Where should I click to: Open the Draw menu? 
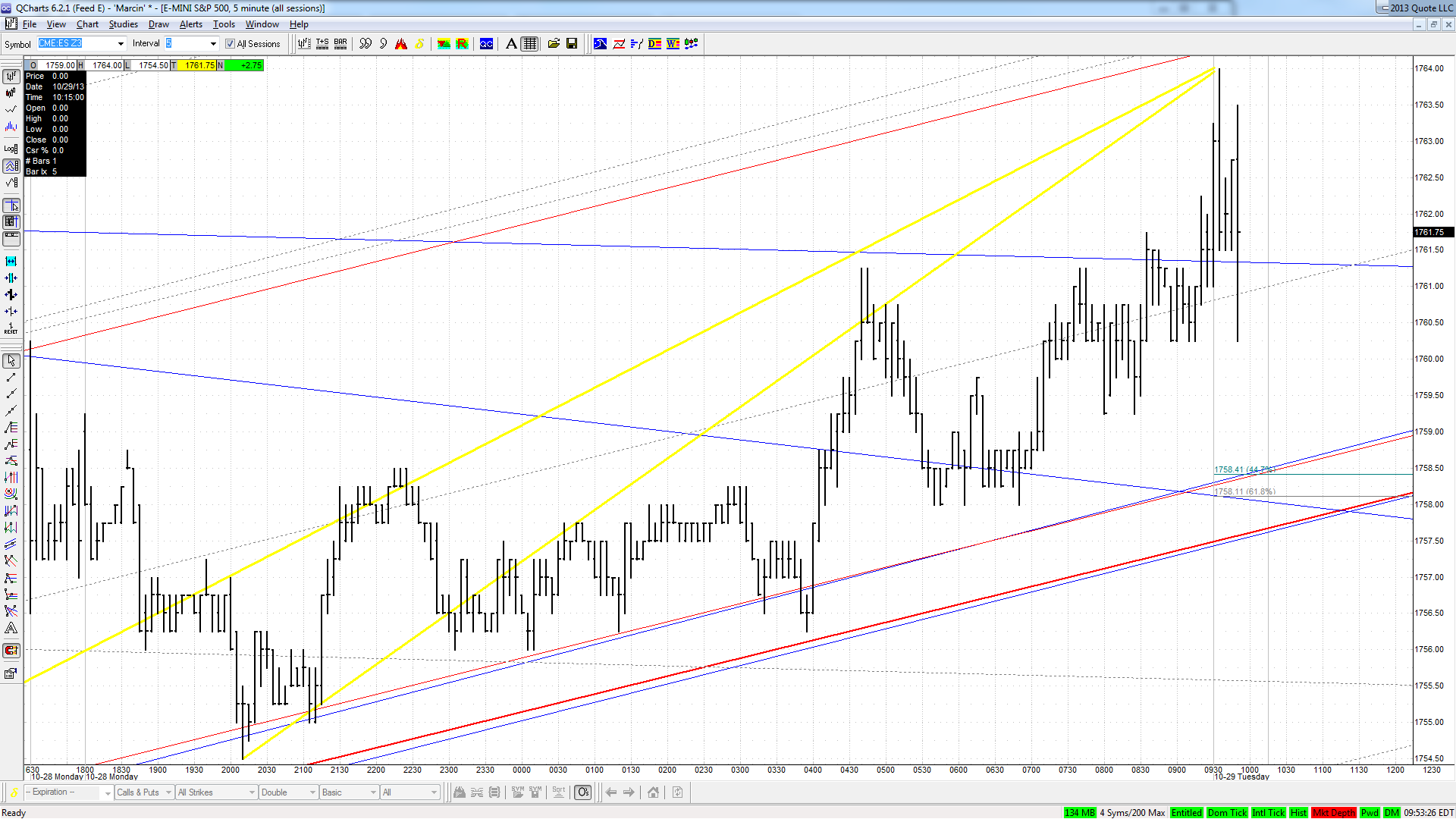click(x=158, y=24)
